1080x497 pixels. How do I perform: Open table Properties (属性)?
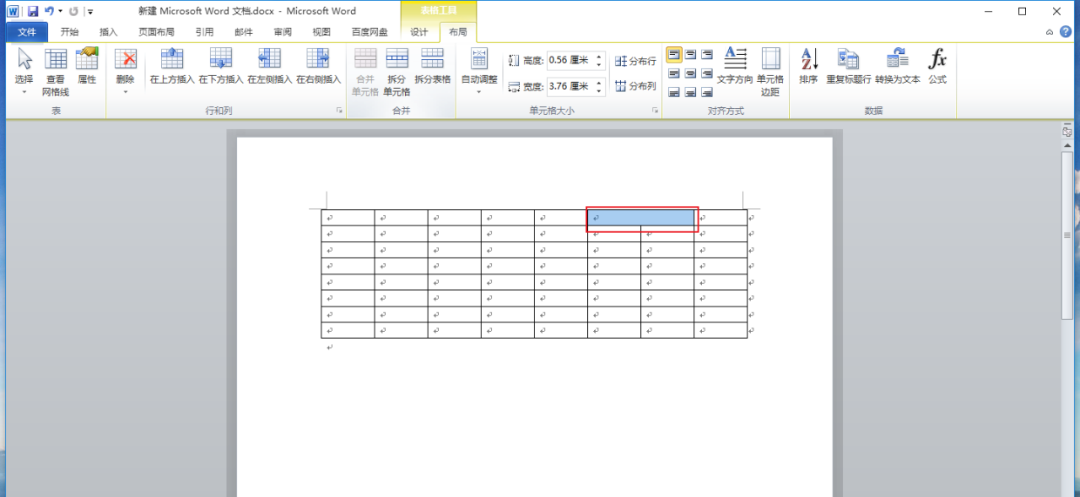[x=87, y=66]
